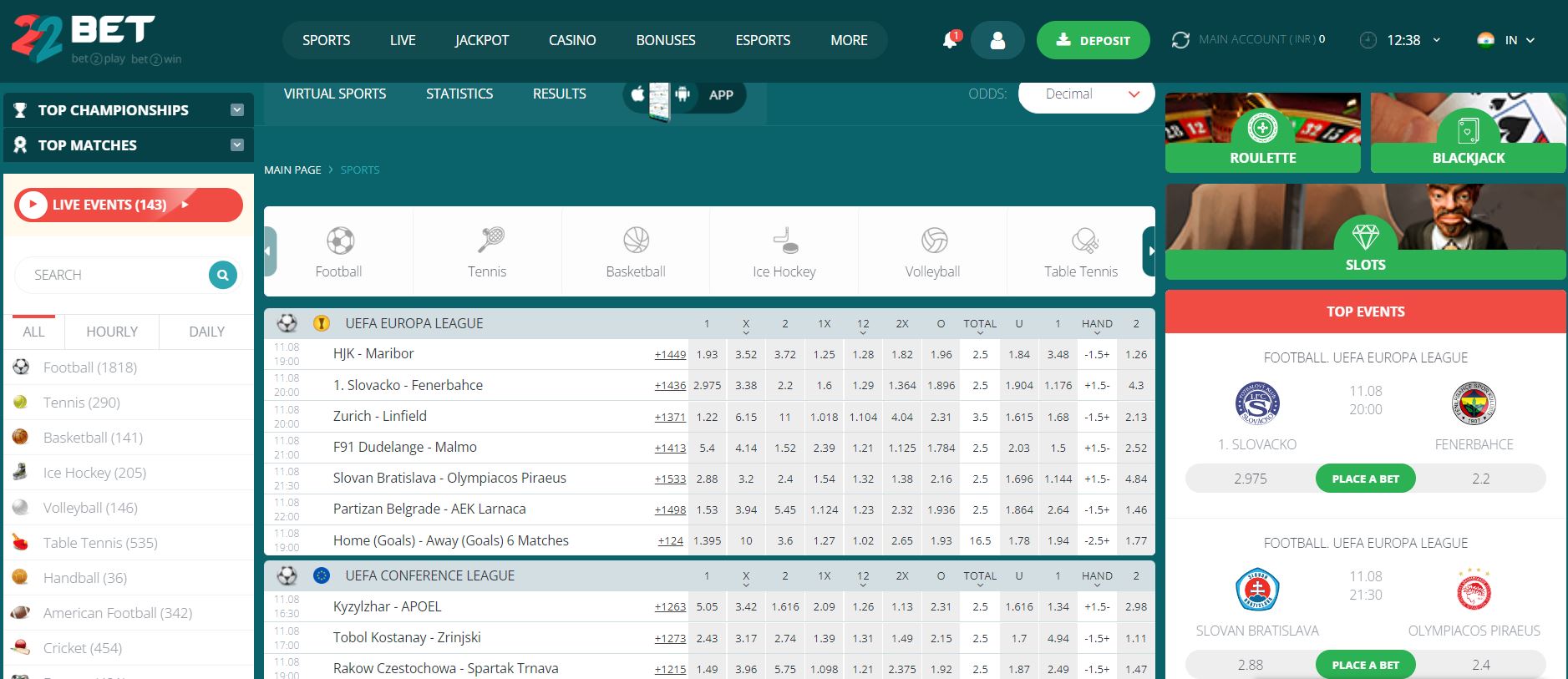Click the search magnifier icon
The image size is (1568, 679).
[x=222, y=275]
